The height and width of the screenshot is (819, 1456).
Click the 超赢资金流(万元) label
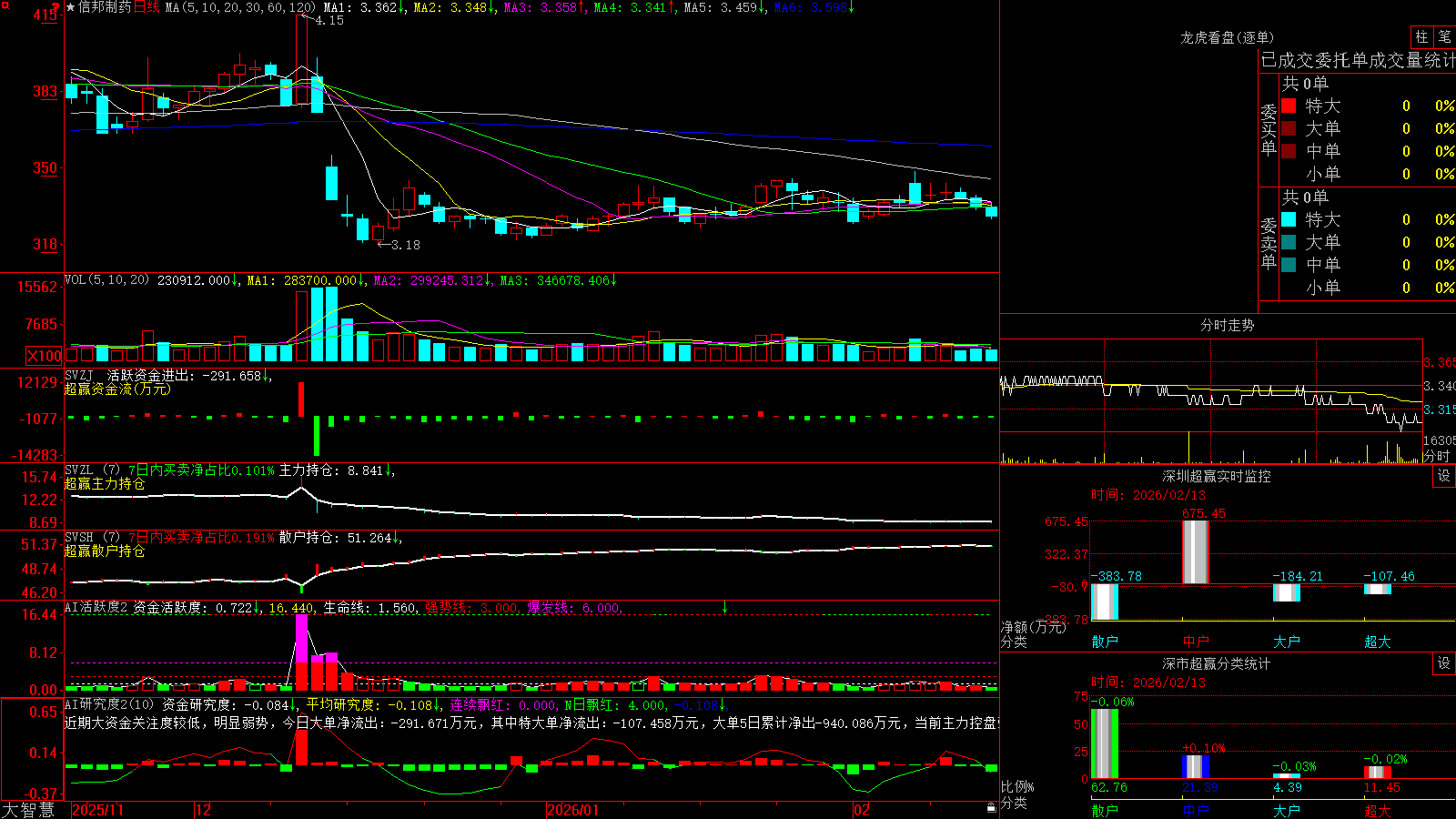[x=117, y=389]
